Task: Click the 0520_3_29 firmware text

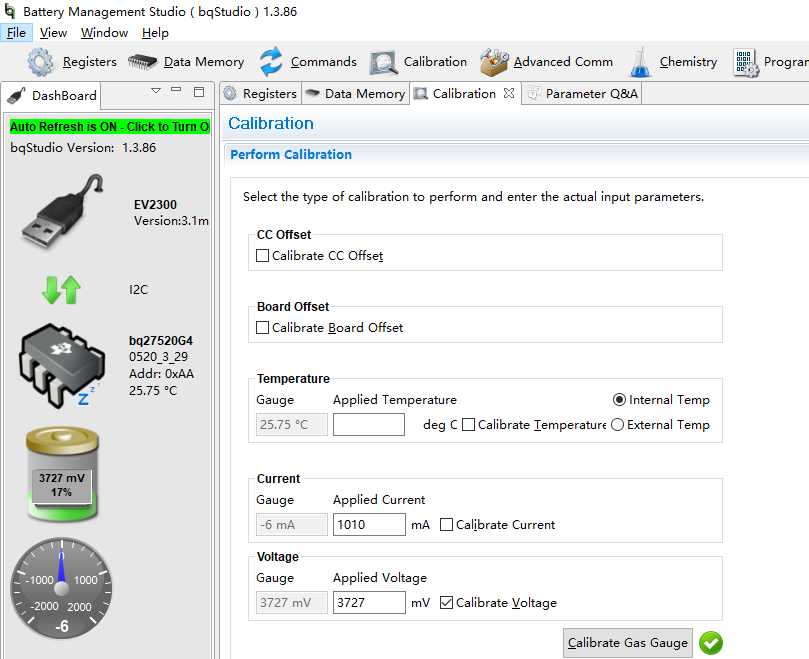Action: (158, 357)
